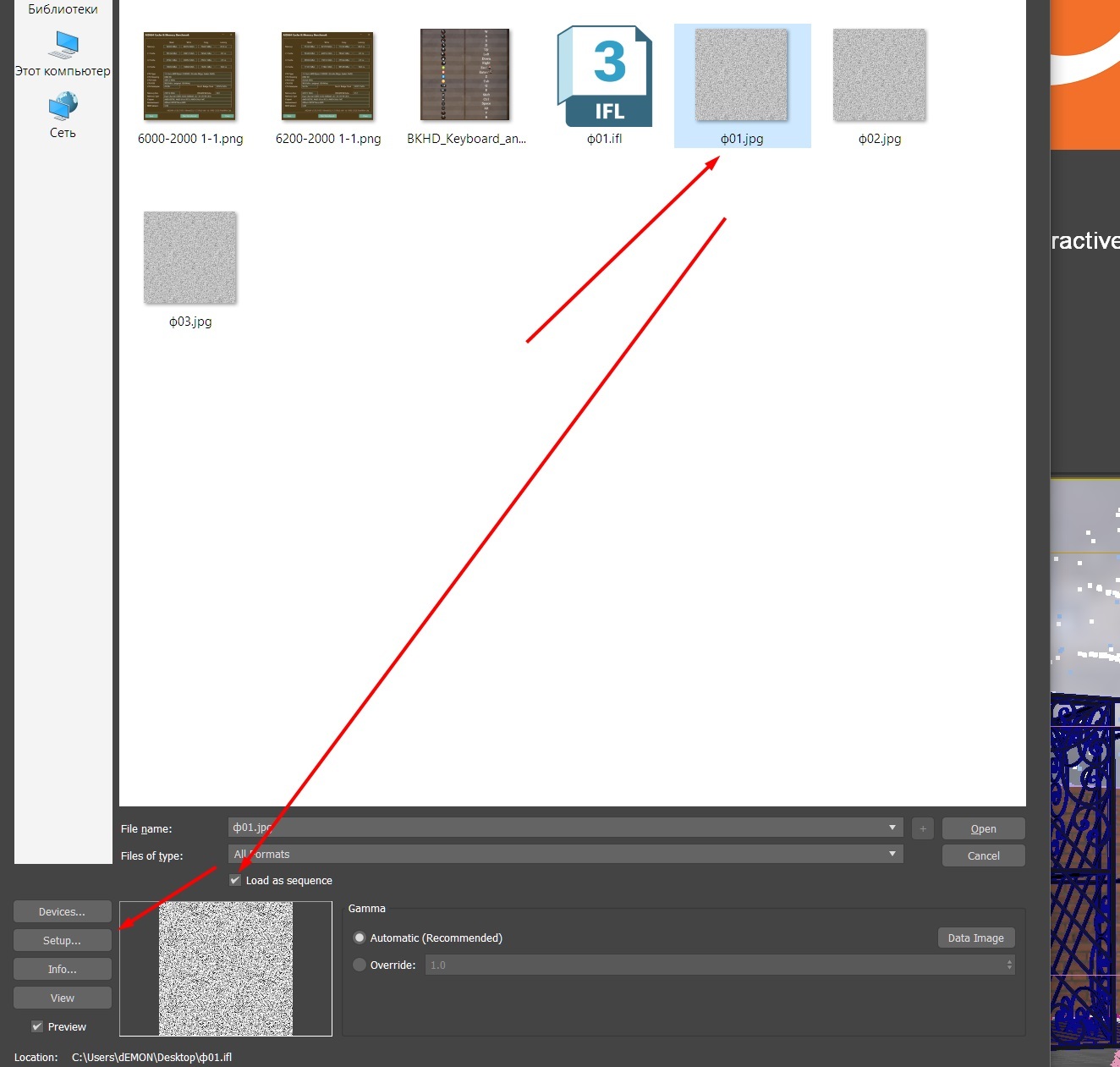Select Automatic (Recommended) gamma option

(360, 938)
